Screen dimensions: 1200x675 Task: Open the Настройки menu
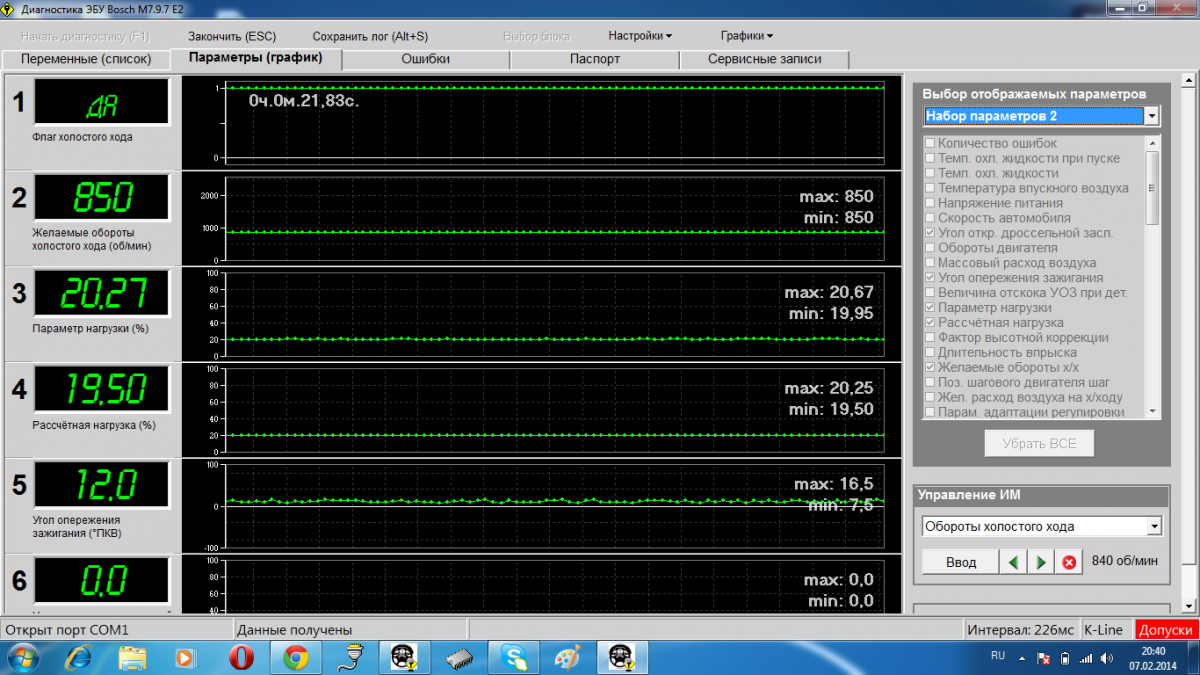click(x=640, y=36)
